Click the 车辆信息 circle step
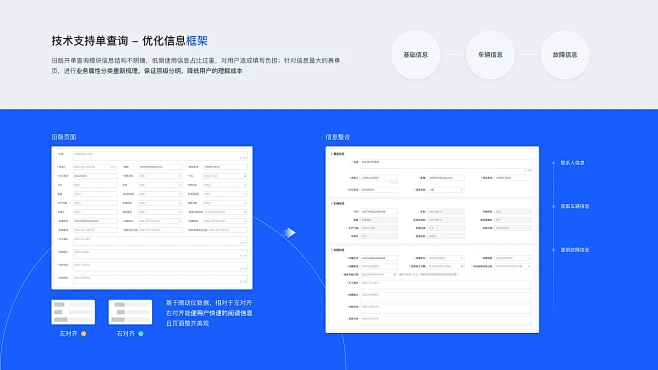The image size is (658, 370). pos(490,55)
